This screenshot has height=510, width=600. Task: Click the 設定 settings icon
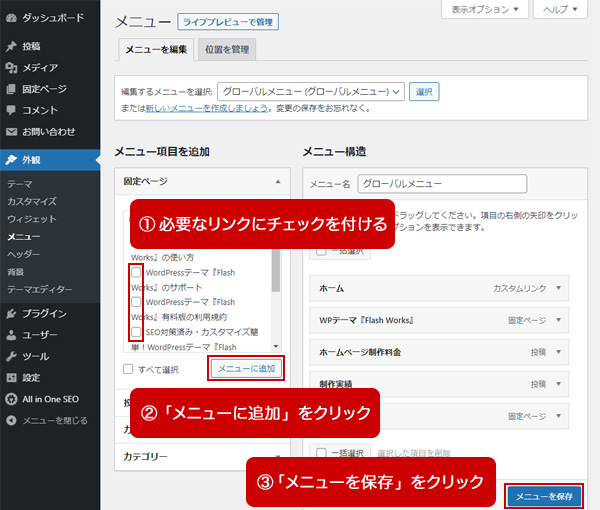(x=11, y=378)
